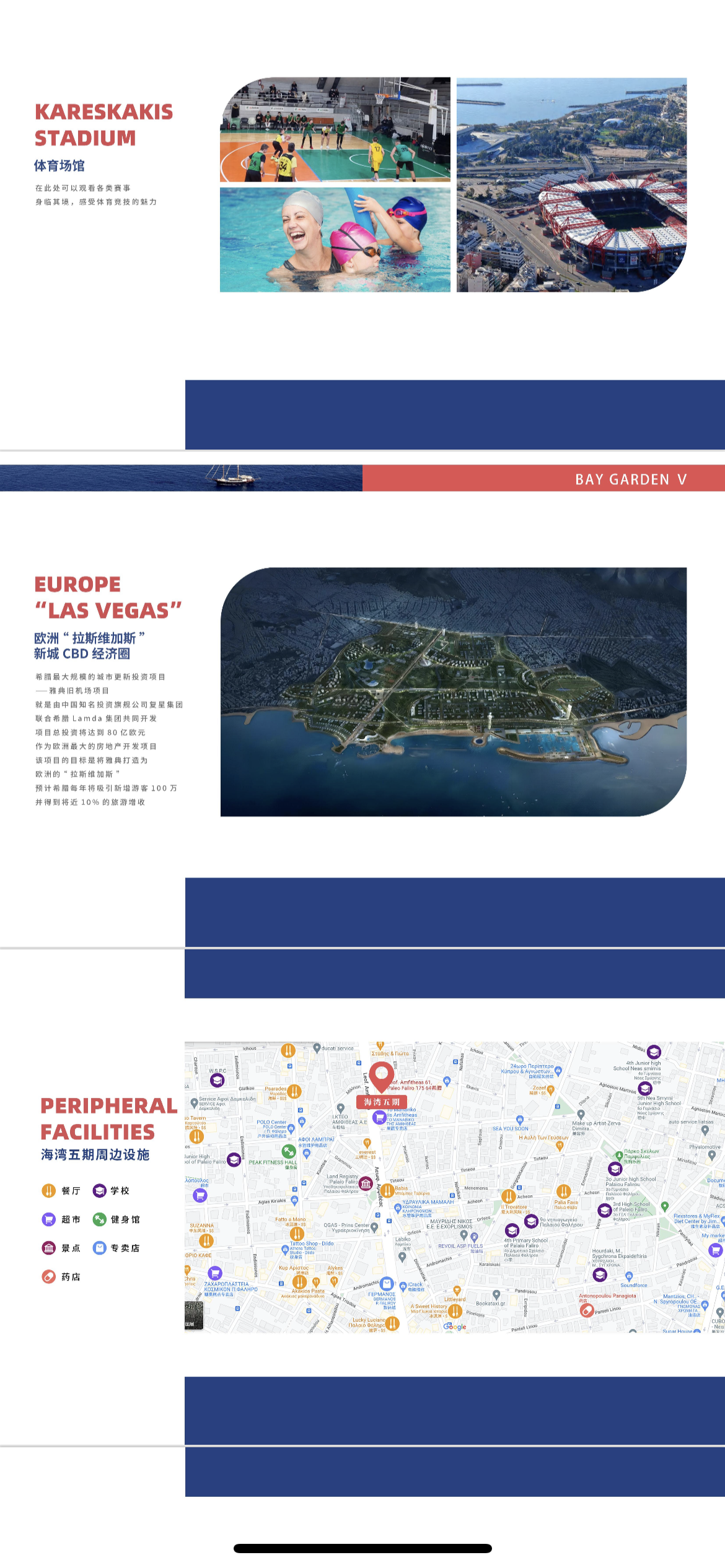Click the specialty store bag legend icon
The width and height of the screenshot is (725, 1568).
click(x=99, y=1248)
